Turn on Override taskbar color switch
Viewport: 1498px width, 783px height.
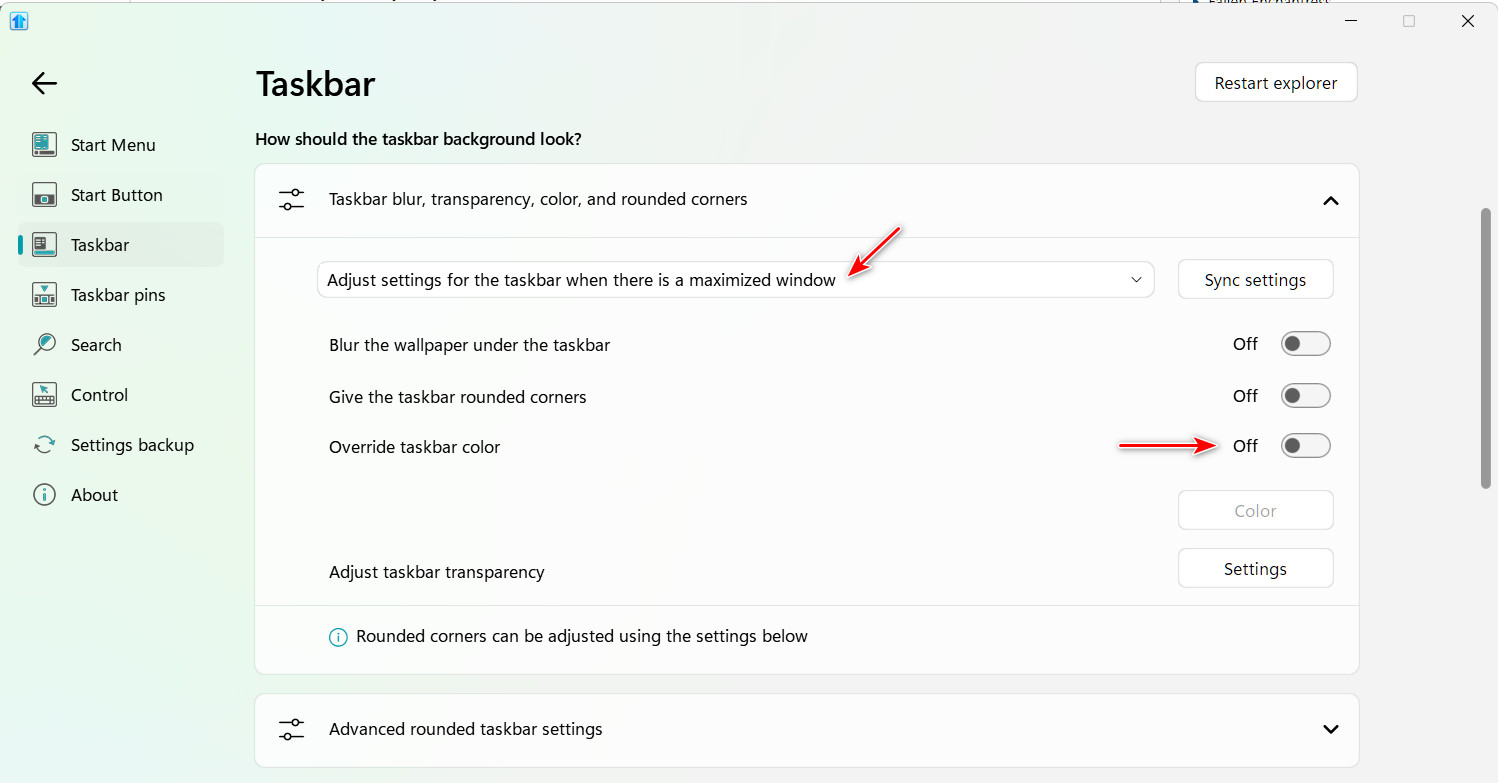(1306, 446)
